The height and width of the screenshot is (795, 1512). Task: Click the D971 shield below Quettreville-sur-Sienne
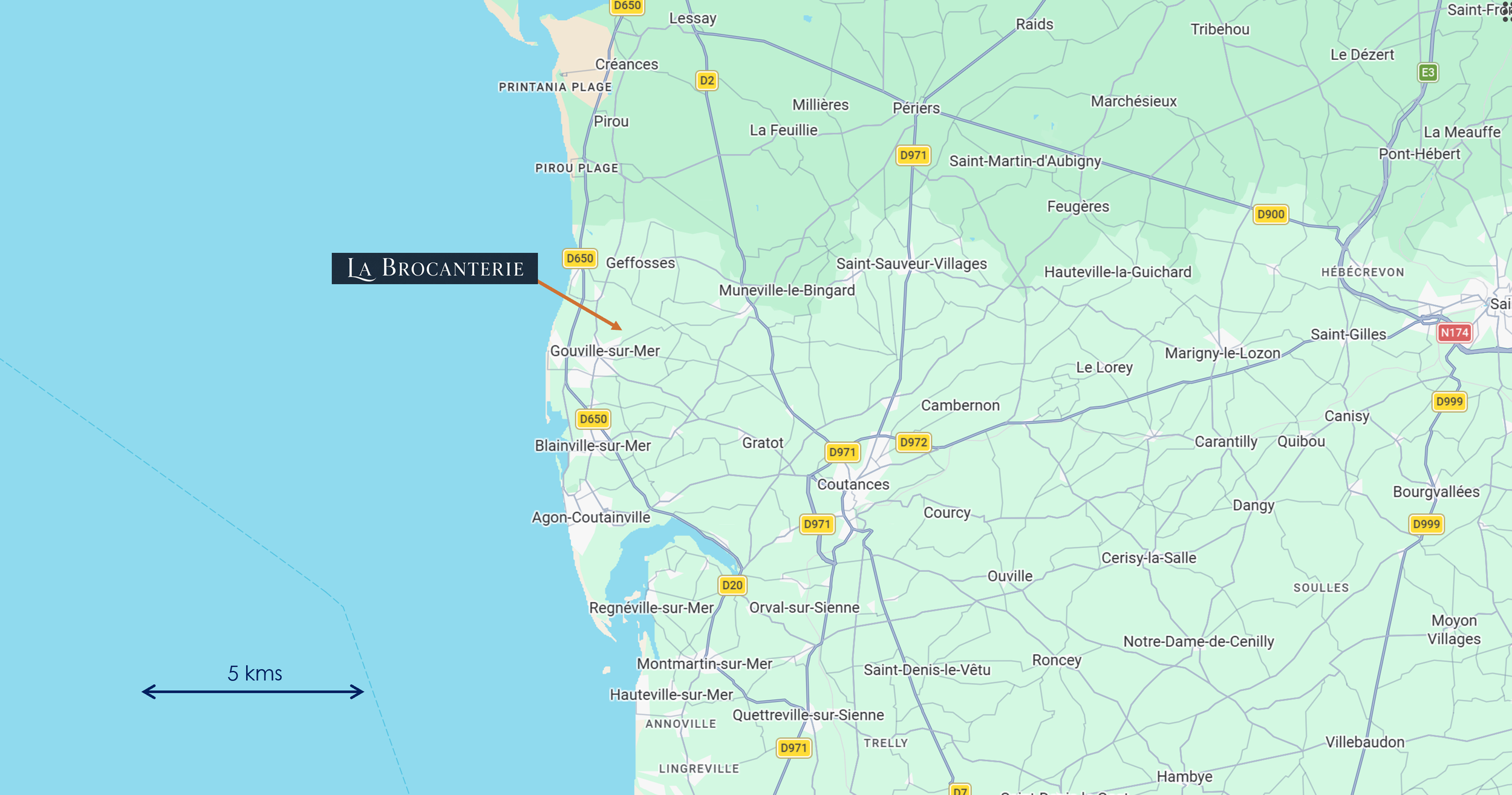pos(793,748)
